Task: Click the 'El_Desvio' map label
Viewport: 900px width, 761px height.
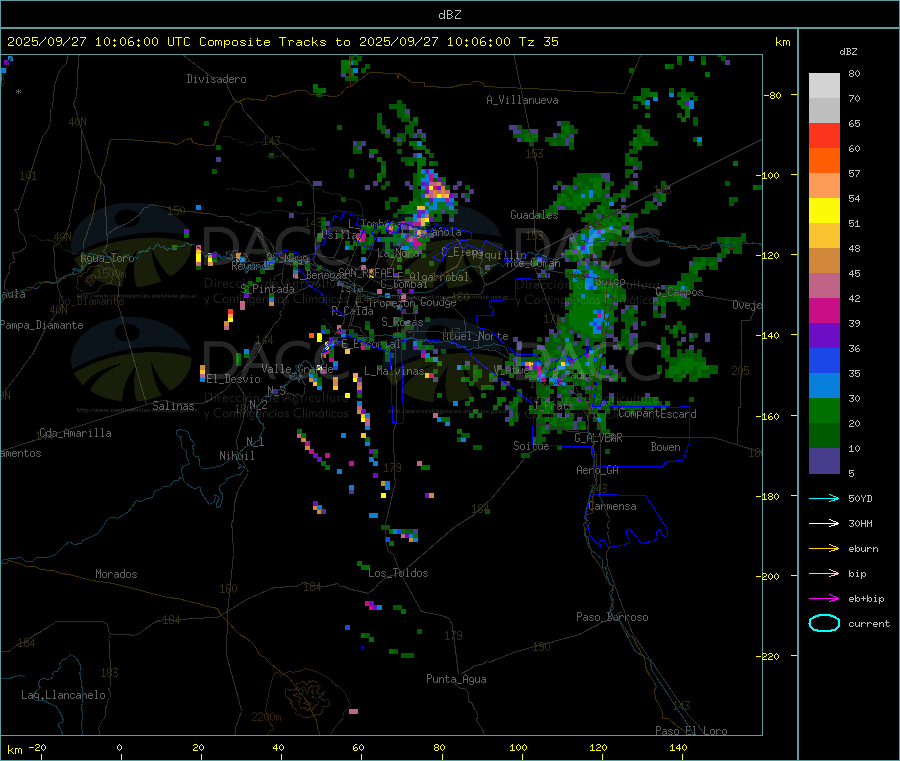Action: pyautogui.click(x=234, y=379)
